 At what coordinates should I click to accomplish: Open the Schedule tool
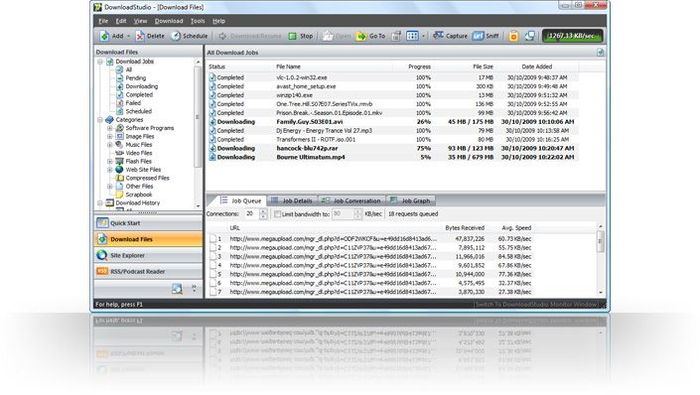[x=190, y=36]
